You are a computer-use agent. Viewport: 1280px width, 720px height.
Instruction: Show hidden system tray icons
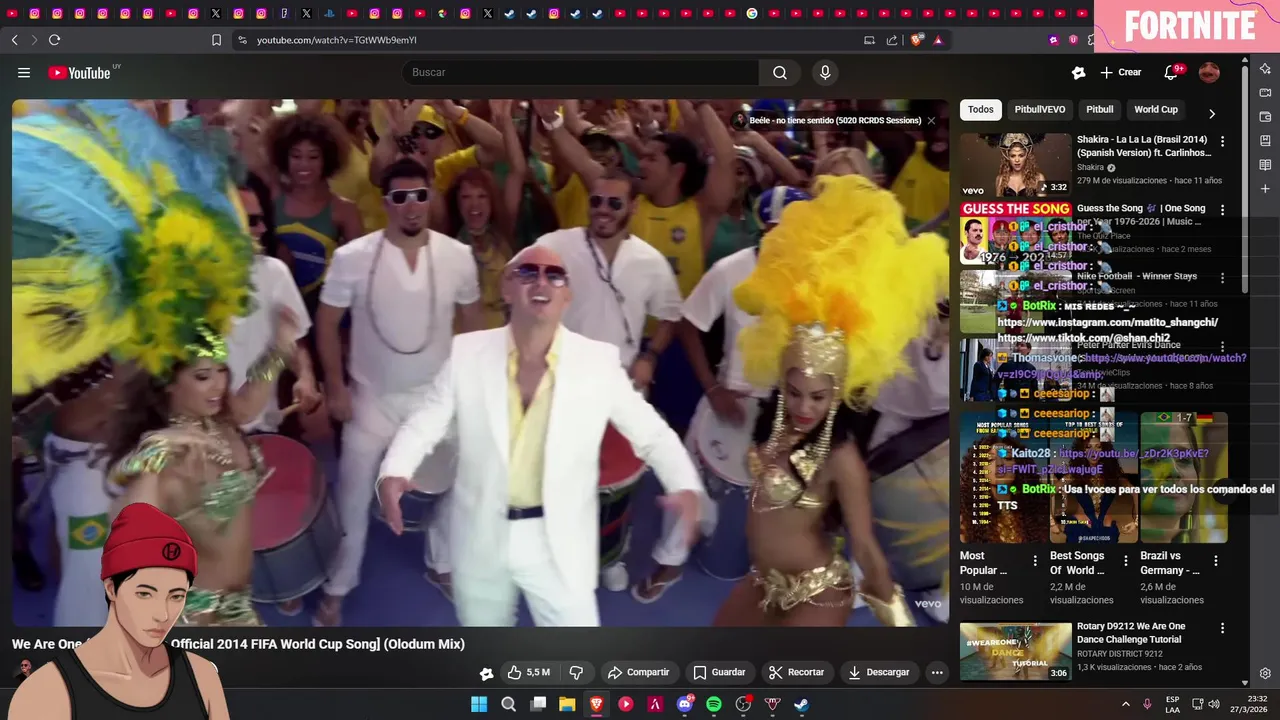click(1125, 704)
